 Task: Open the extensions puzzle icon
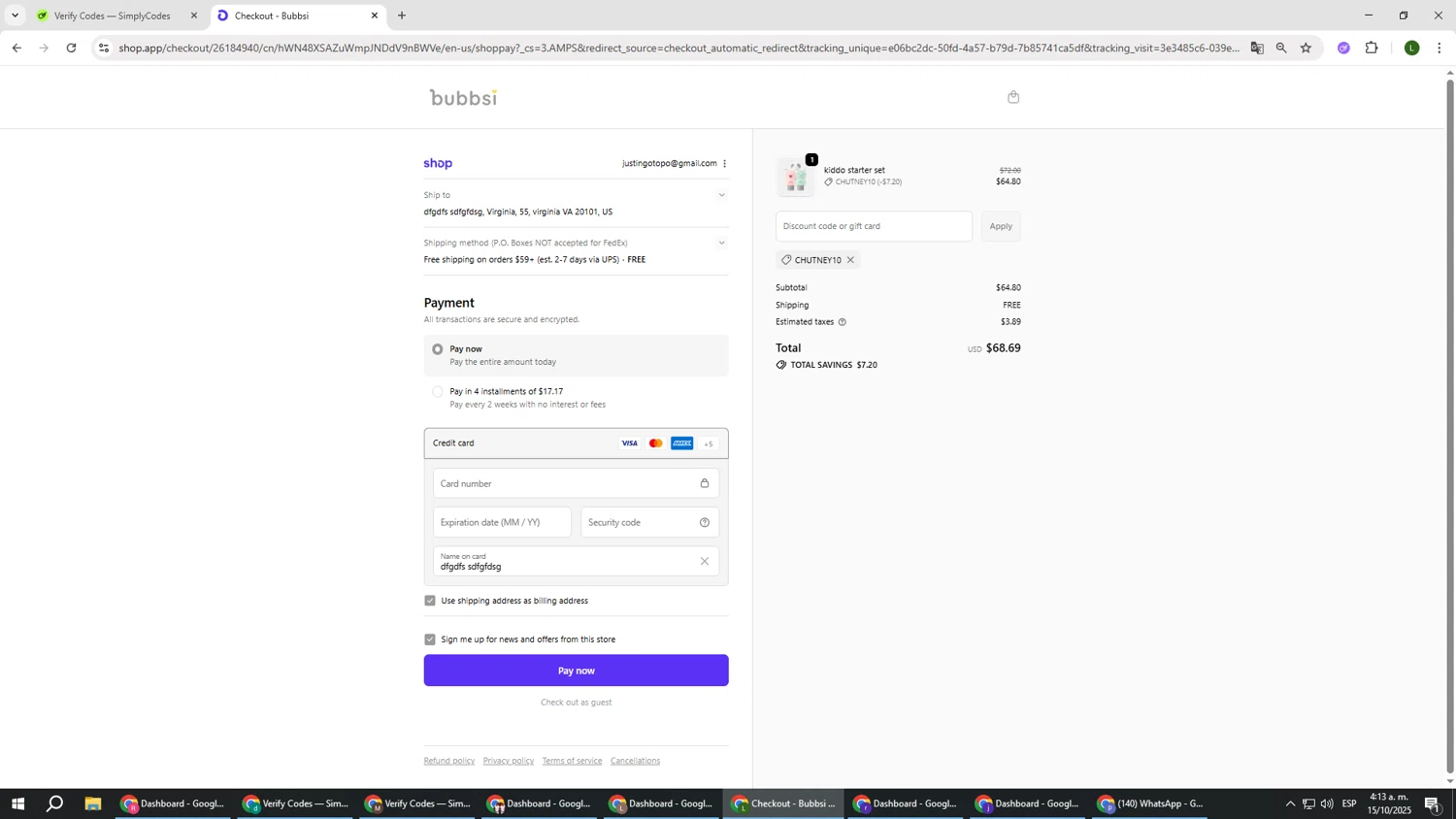[x=1372, y=48]
